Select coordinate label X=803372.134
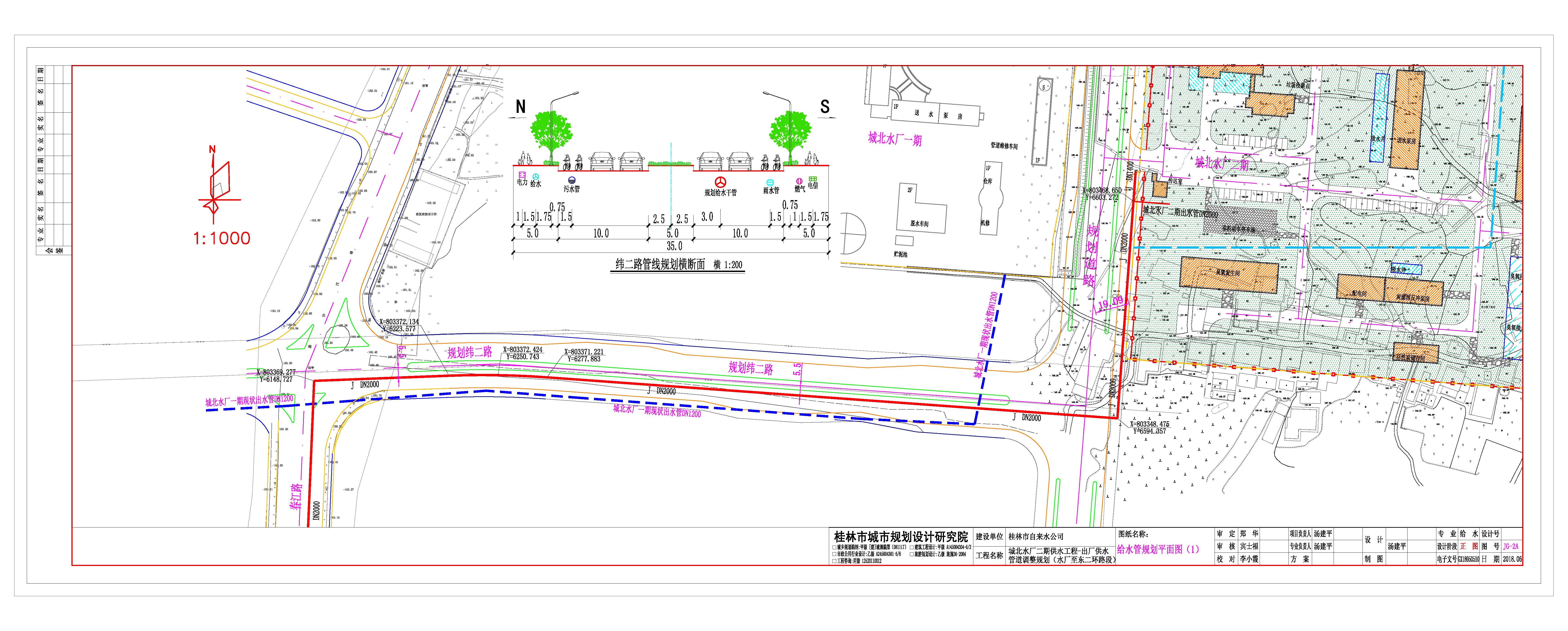Viewport: 1568px width, 631px height. [x=399, y=322]
